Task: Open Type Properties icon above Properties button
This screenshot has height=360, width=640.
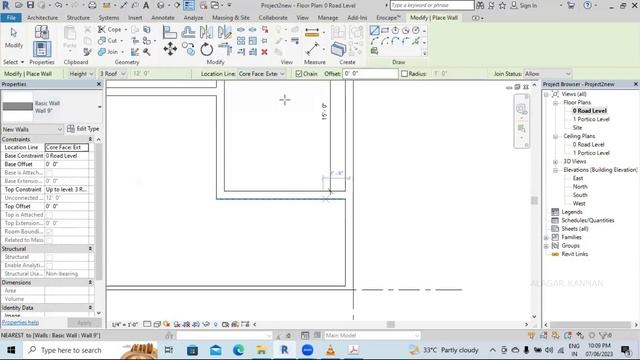Action: 42,32
